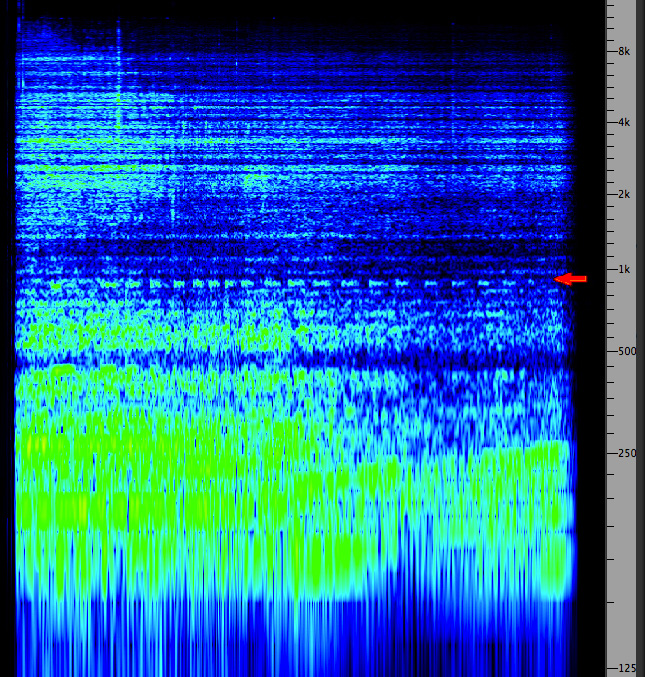This screenshot has width=645, height=677.
Task: Click the 8k label on frequency ruler
Action: (623, 50)
